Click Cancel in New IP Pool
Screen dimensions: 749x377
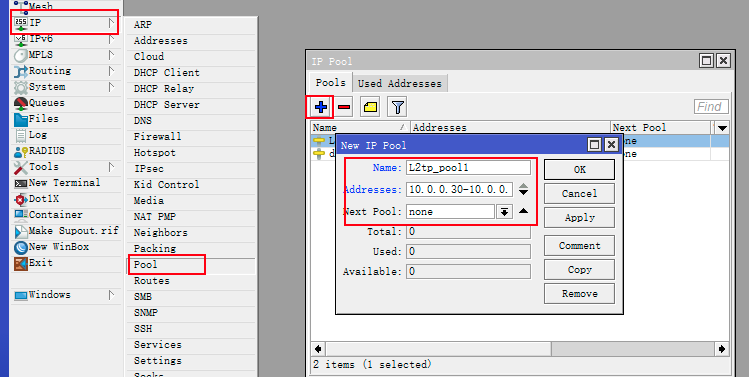(579, 194)
